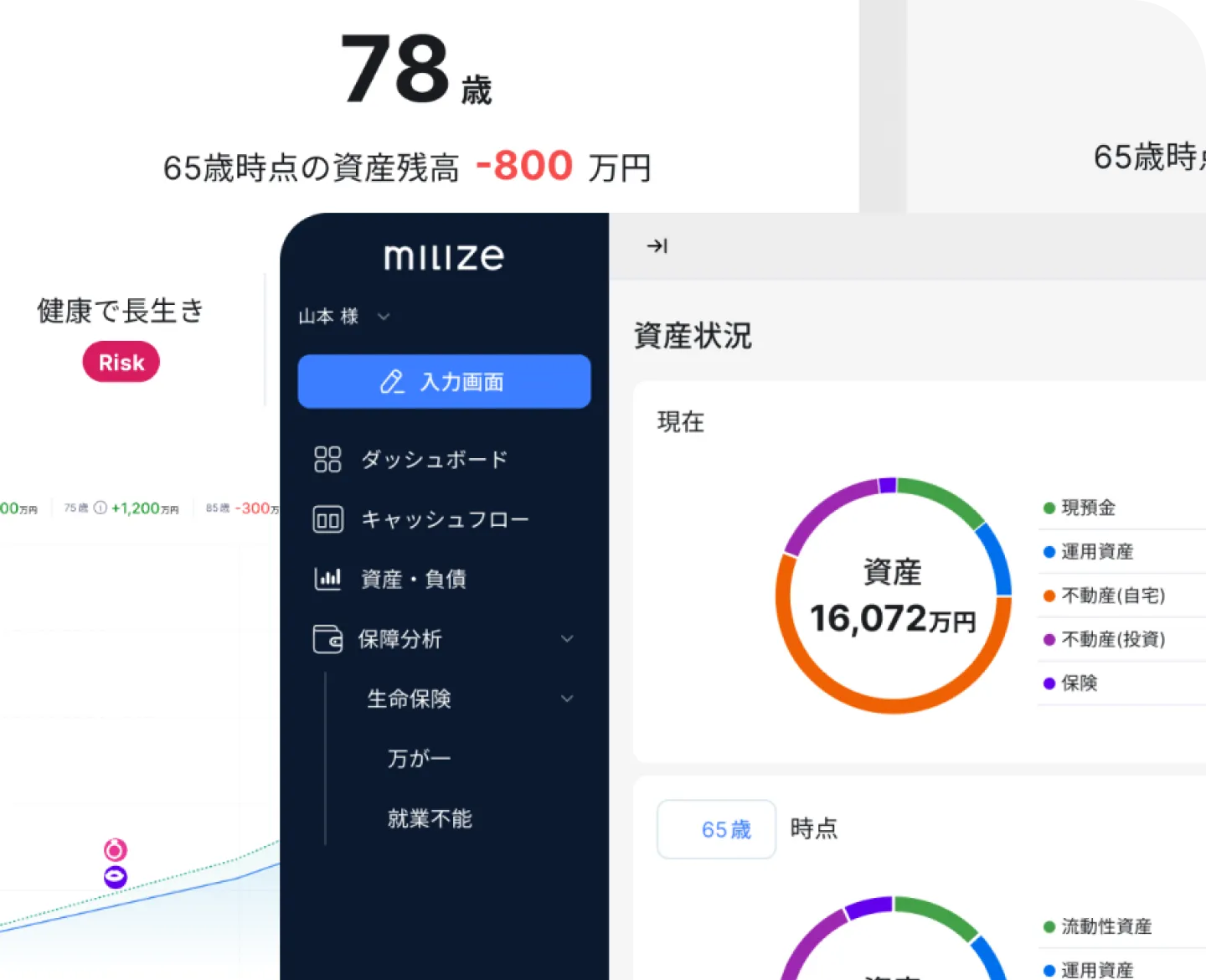Click the pink marker on the chart
1206x980 pixels.
tap(114, 848)
